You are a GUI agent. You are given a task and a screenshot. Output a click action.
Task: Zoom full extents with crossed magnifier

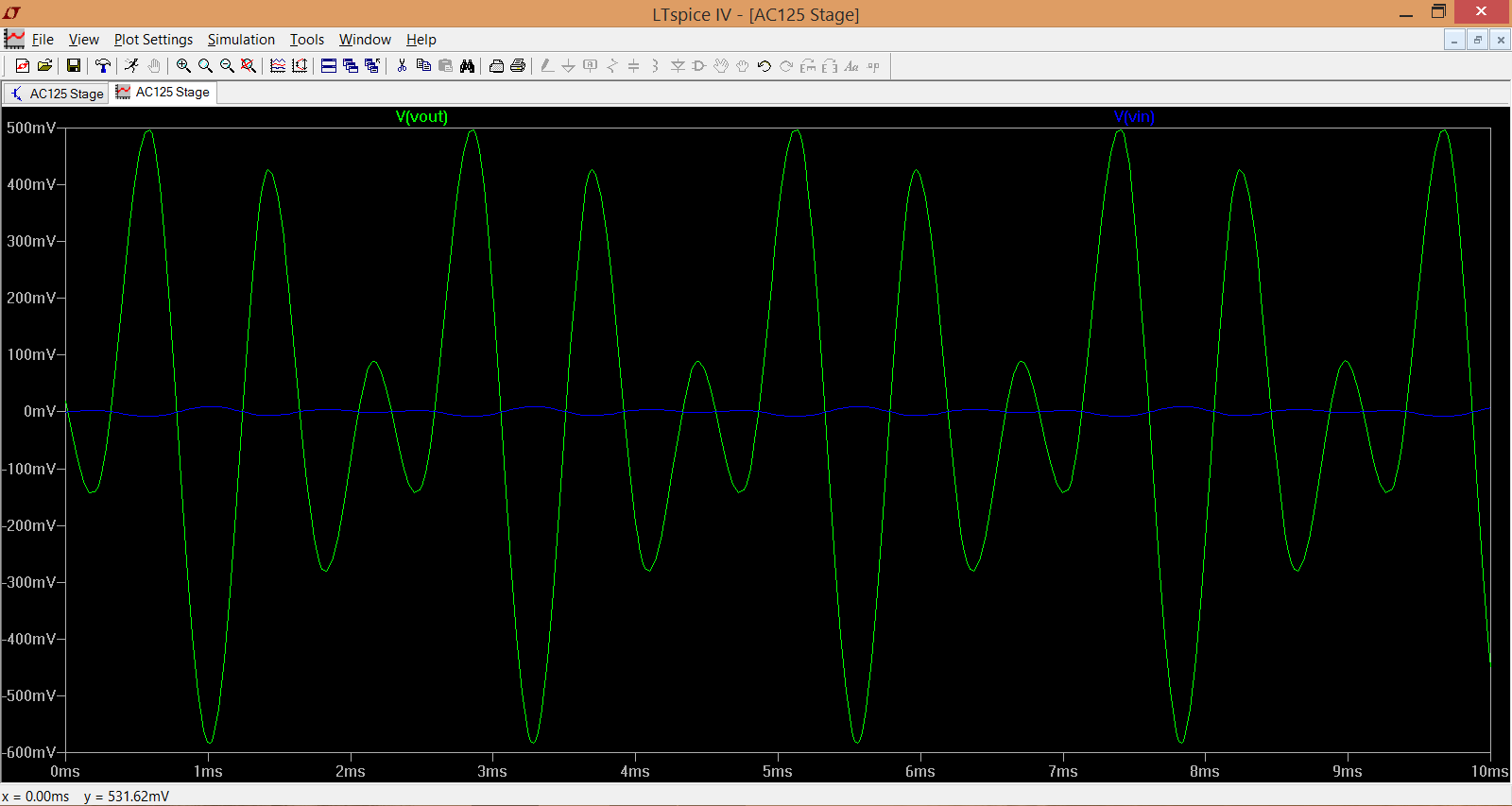coord(249,65)
